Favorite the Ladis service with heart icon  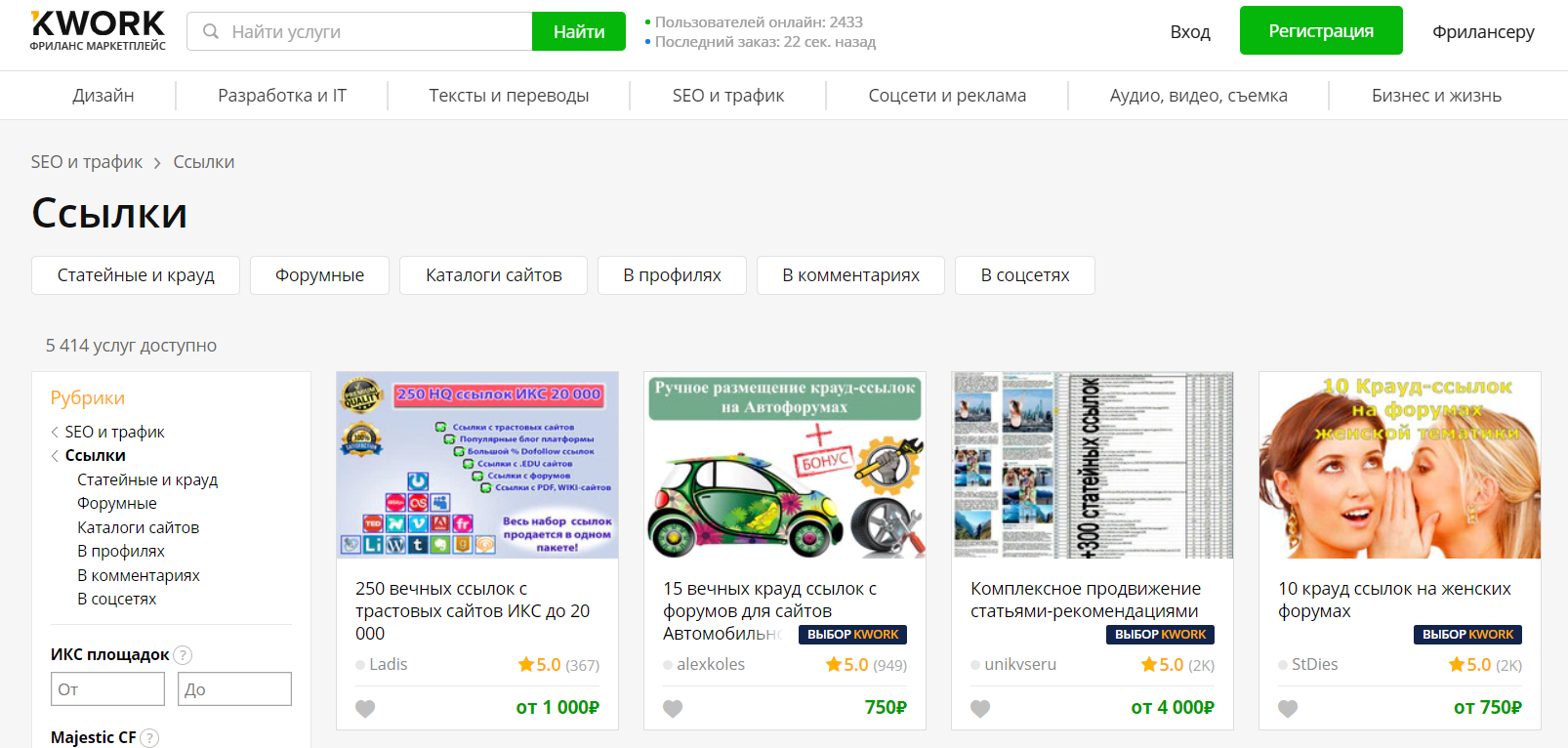[x=365, y=709]
